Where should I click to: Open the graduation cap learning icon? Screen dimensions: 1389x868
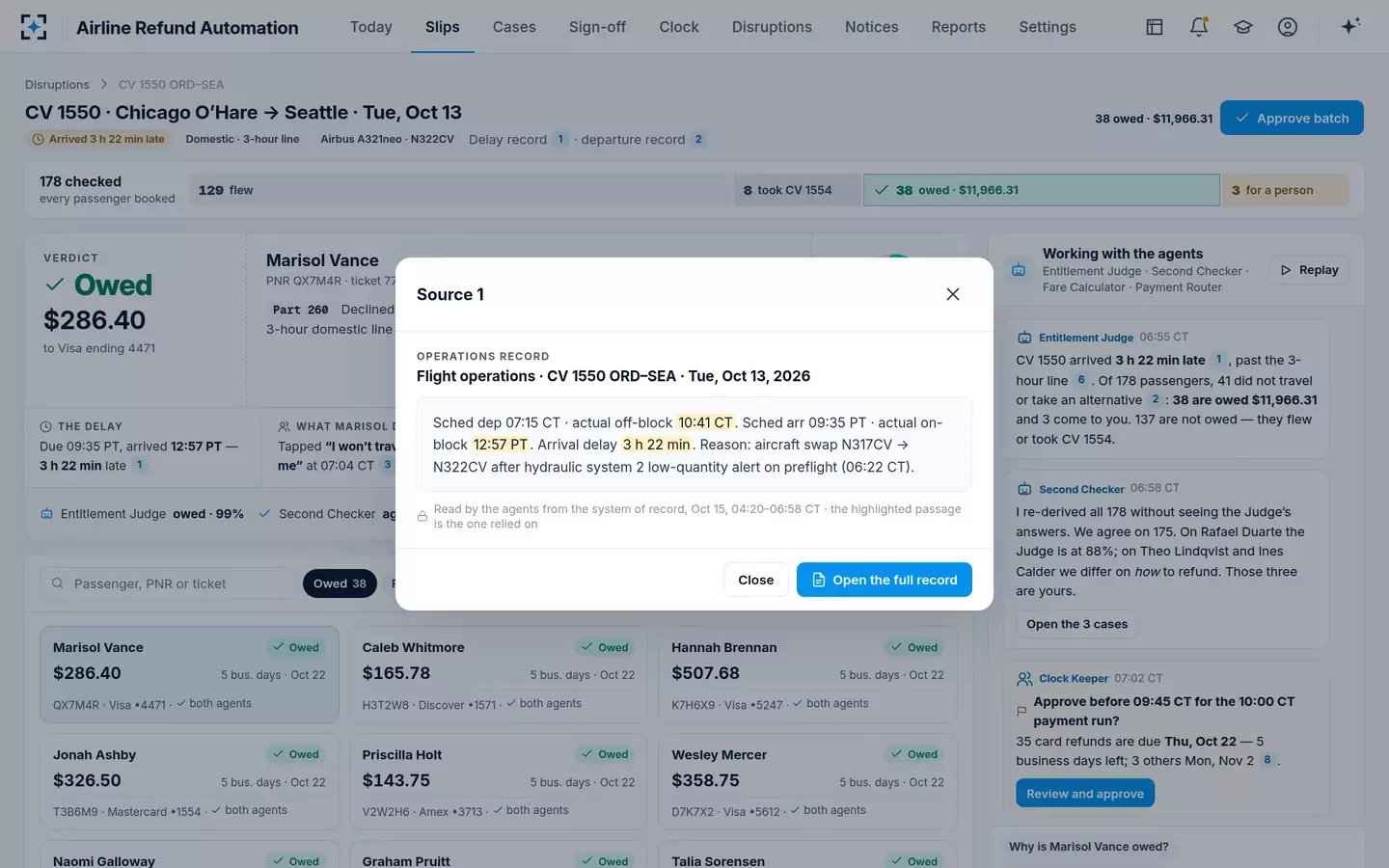tap(1243, 27)
